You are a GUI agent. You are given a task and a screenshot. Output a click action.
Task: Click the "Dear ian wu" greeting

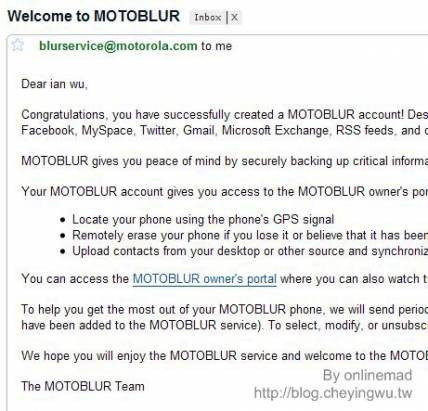(x=54, y=84)
